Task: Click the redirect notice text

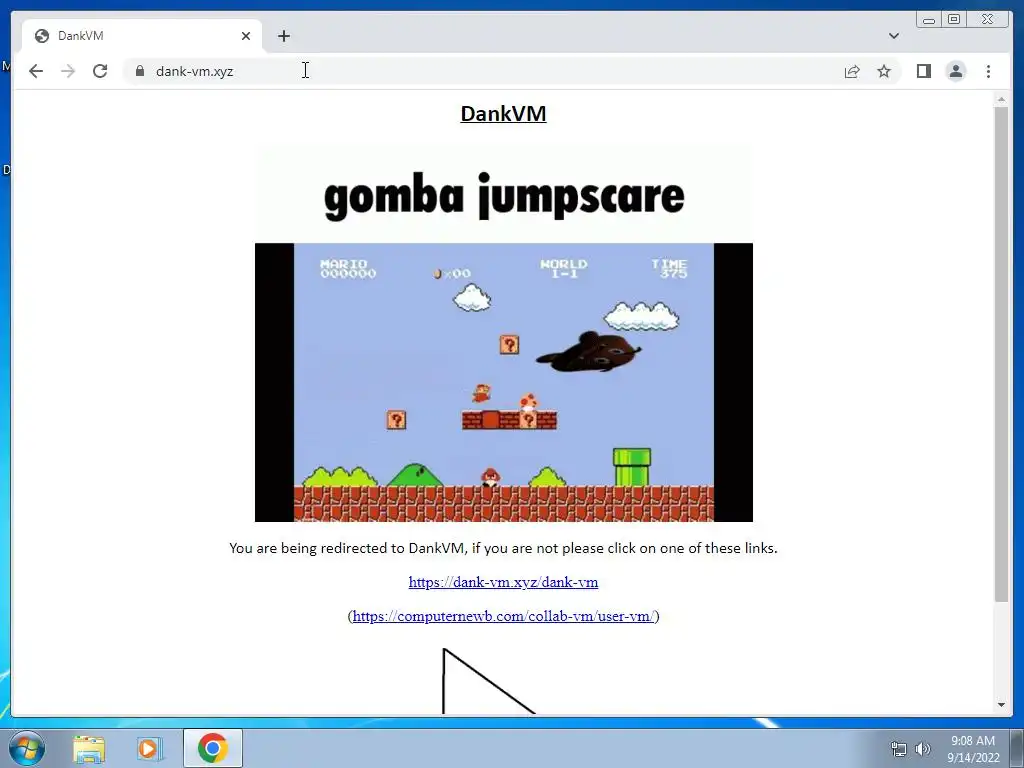Action: click(503, 548)
